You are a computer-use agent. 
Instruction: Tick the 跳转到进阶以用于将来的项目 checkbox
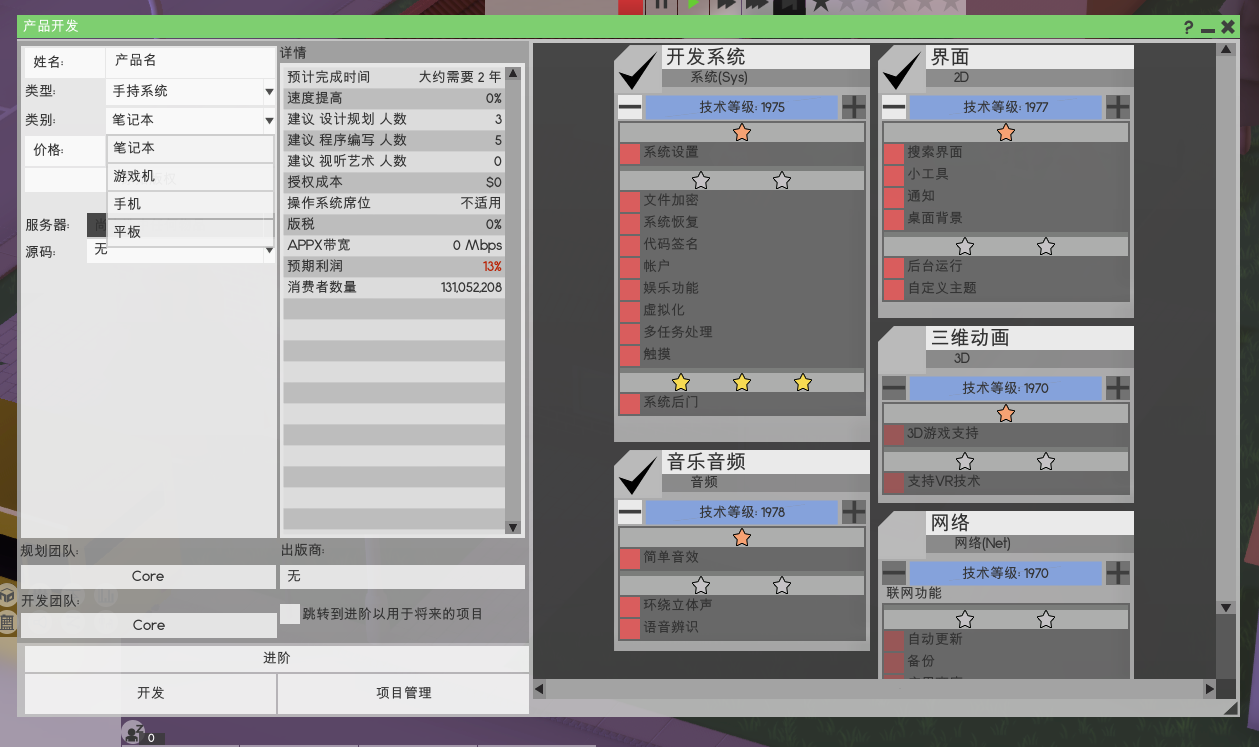coord(290,614)
